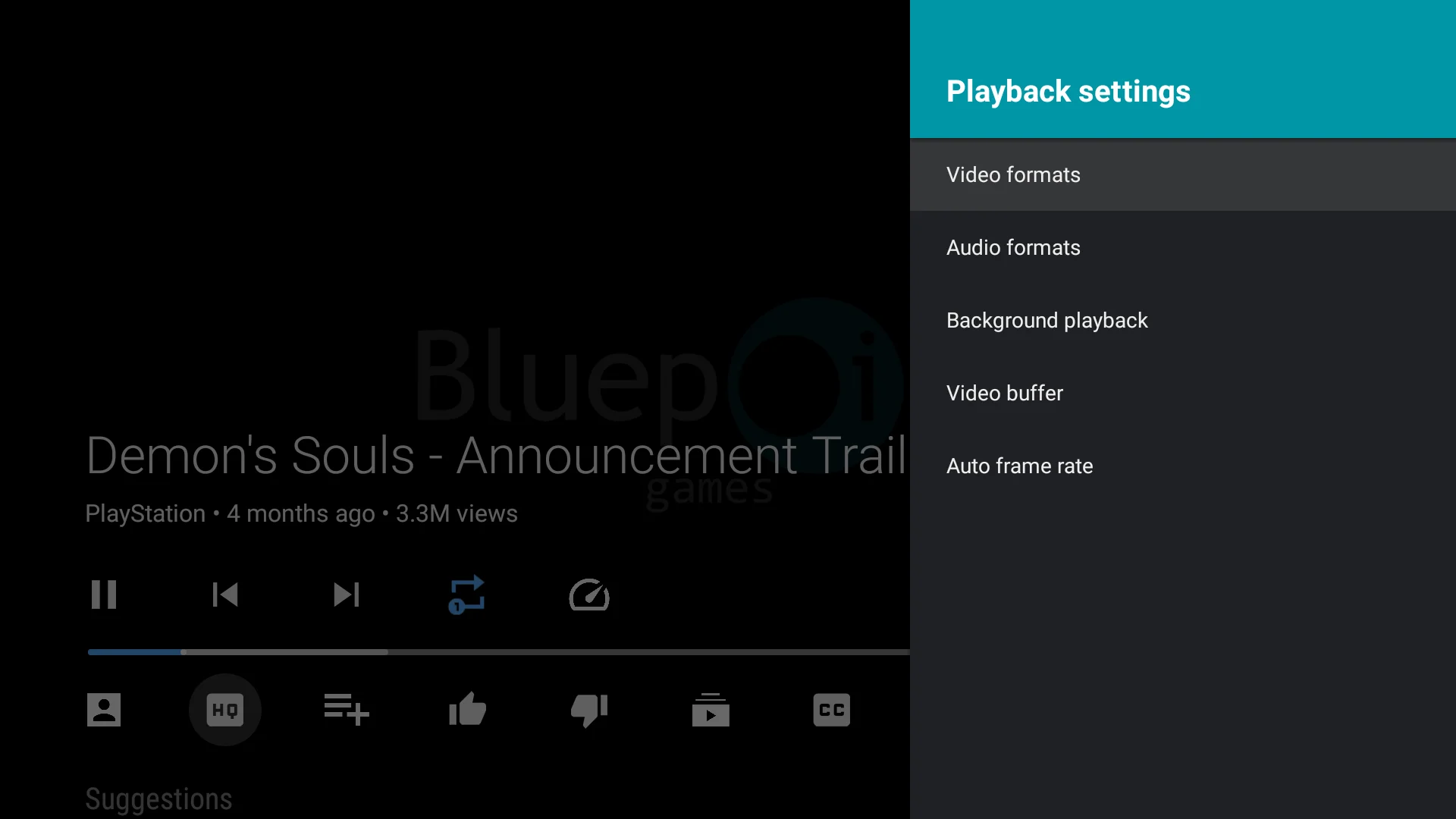1456x819 pixels.
Task: Open Video buffer settings
Action: (x=1183, y=393)
